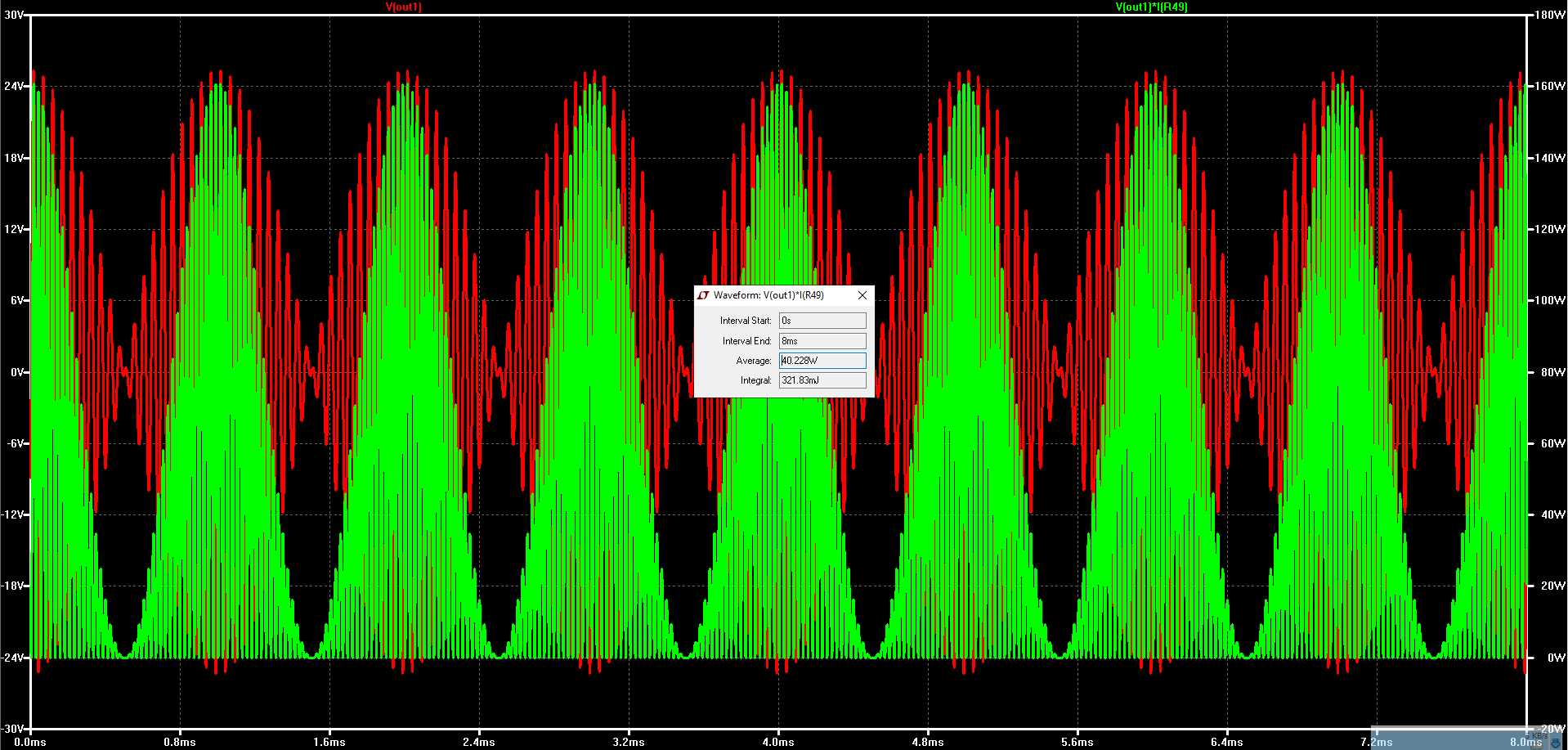The width and height of the screenshot is (1568, 750).
Task: Close the Waveform V(out1)*I(R49) dialog
Action: (862, 295)
